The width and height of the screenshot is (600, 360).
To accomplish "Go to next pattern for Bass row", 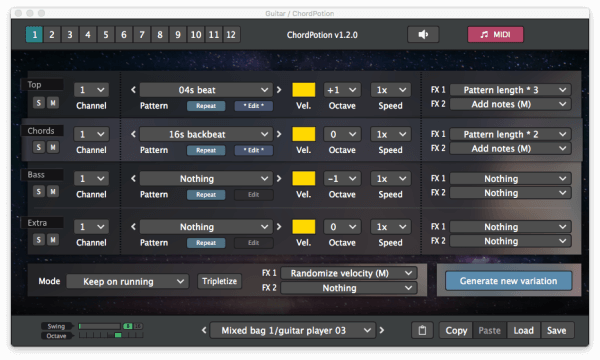I will pos(279,179).
